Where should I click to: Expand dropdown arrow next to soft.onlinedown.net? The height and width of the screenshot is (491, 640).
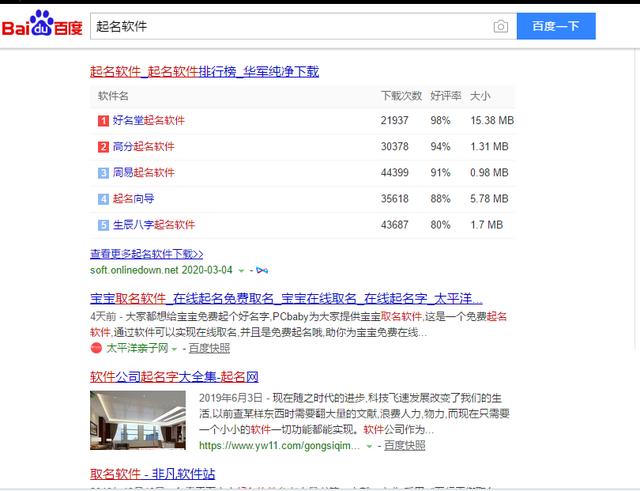241,271
